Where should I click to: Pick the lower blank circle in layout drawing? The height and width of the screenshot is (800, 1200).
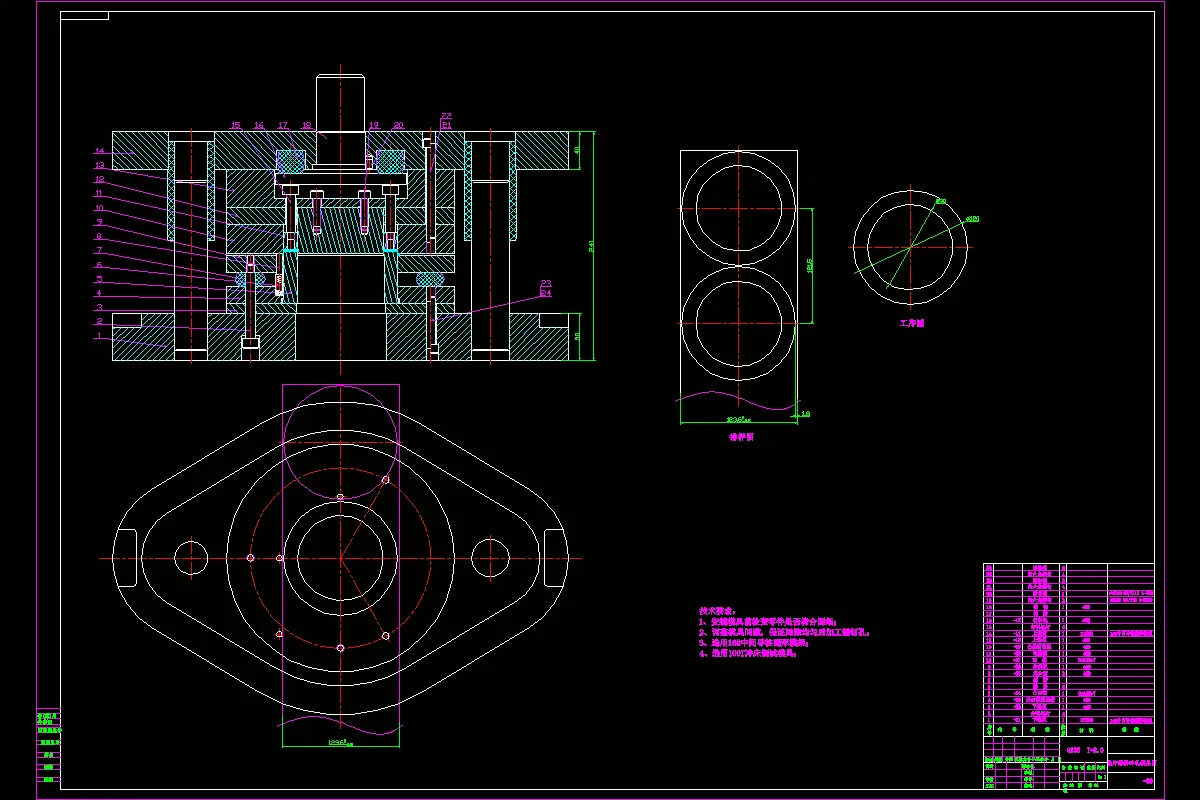click(x=739, y=325)
